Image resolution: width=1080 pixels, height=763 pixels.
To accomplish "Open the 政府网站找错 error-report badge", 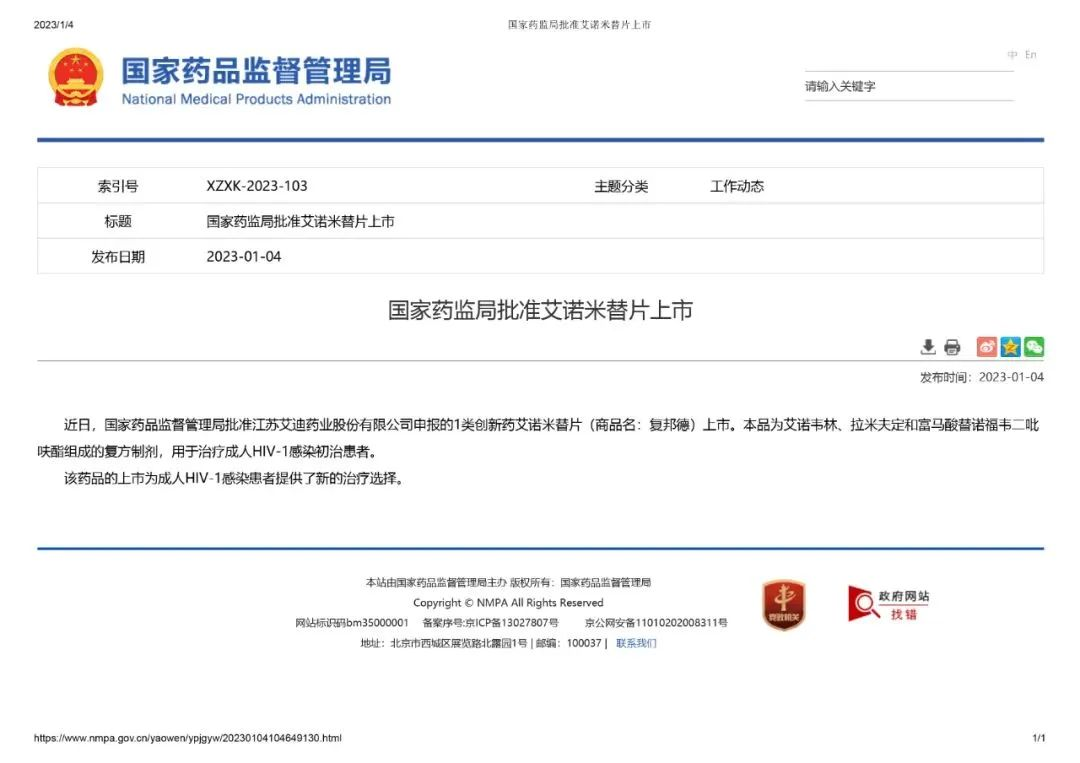I will click(x=889, y=604).
